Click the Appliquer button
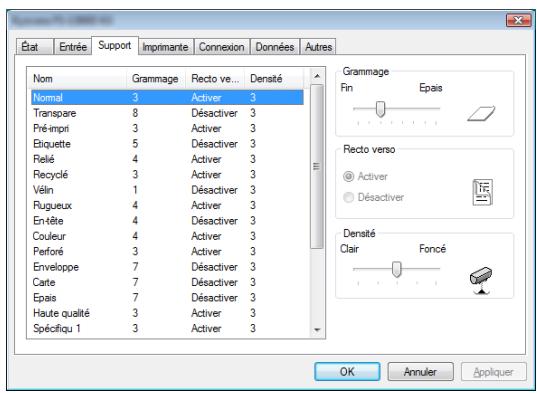The image size is (537, 393). click(x=494, y=371)
